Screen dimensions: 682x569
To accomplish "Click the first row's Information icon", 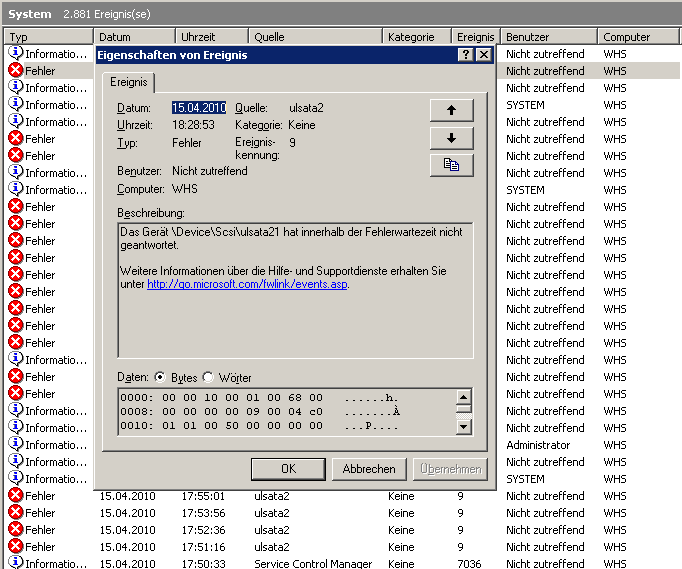I will 16,53.
